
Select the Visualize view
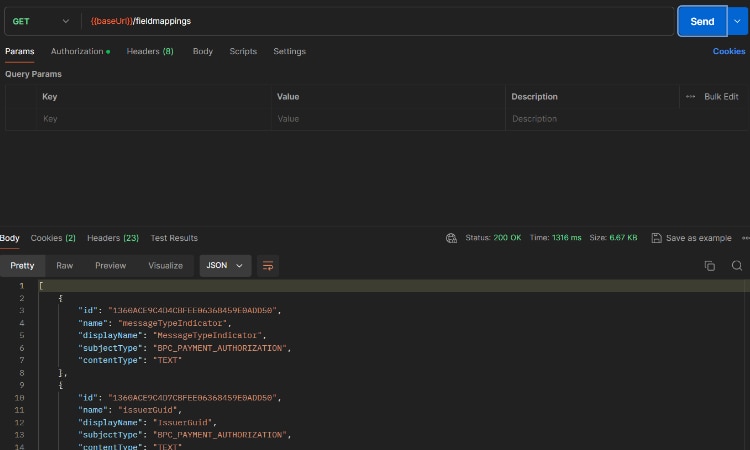pyautogui.click(x=165, y=266)
